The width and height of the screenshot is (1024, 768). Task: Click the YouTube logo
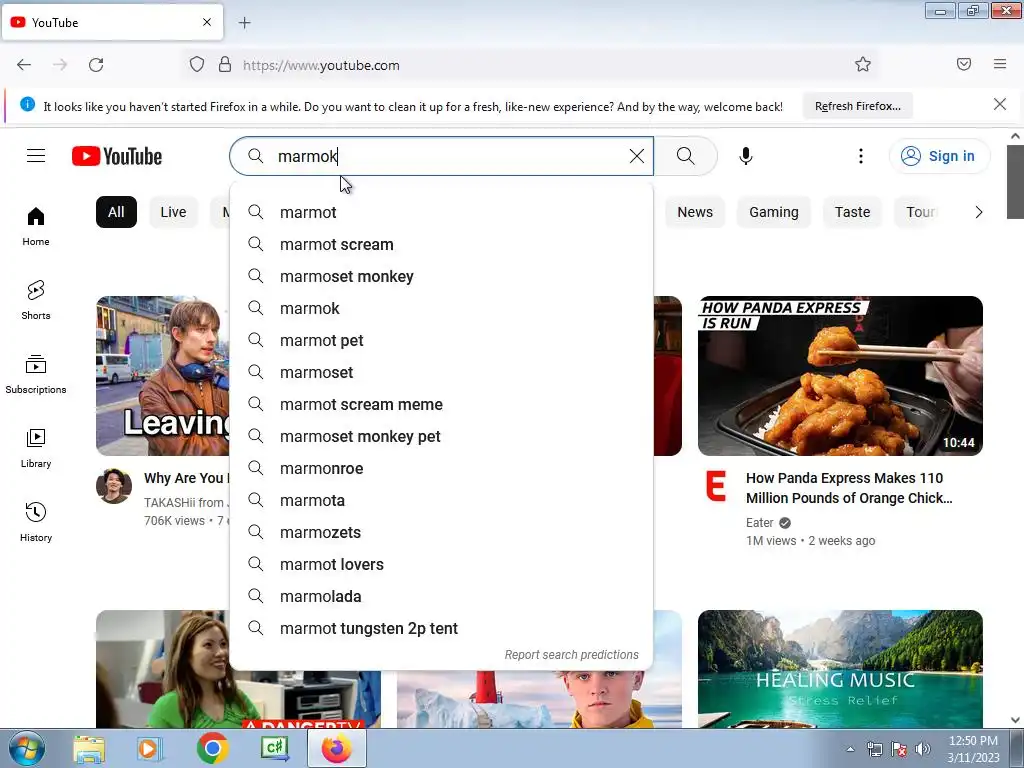click(117, 156)
